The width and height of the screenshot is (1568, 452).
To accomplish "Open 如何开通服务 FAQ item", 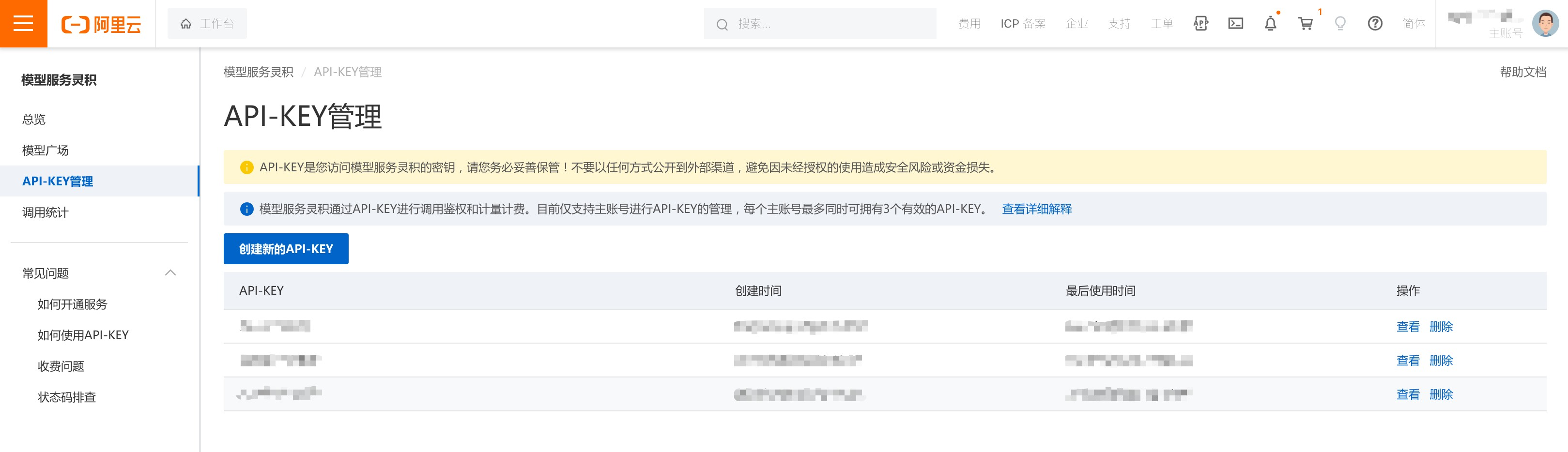I will point(73,304).
